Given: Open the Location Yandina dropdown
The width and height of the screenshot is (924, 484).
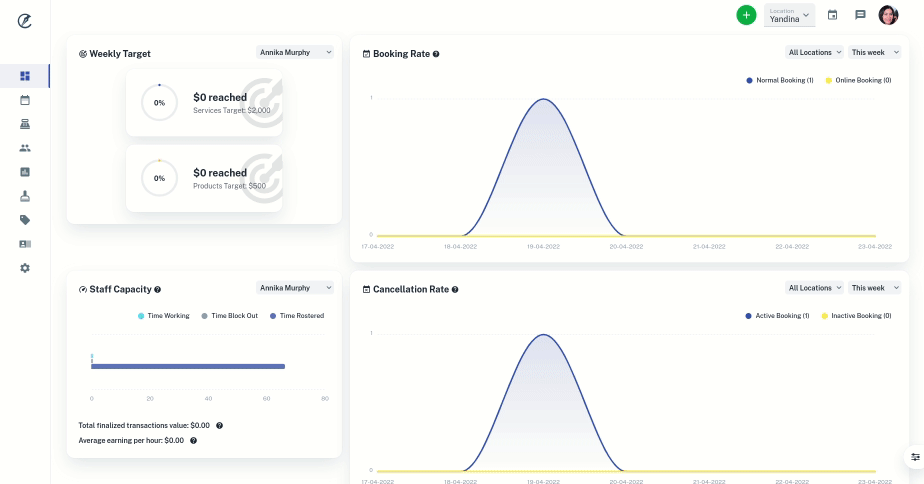Looking at the screenshot, I should point(789,15).
